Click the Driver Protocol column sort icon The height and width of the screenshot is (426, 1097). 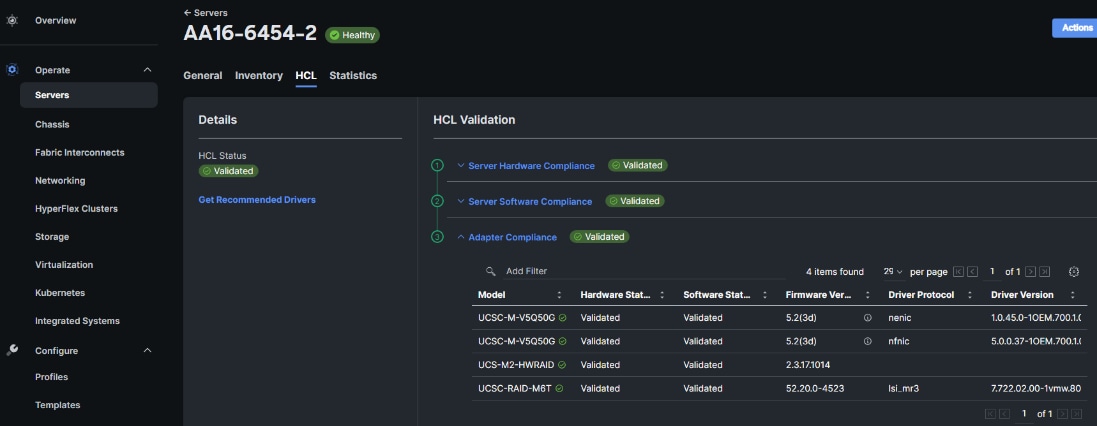pos(969,295)
